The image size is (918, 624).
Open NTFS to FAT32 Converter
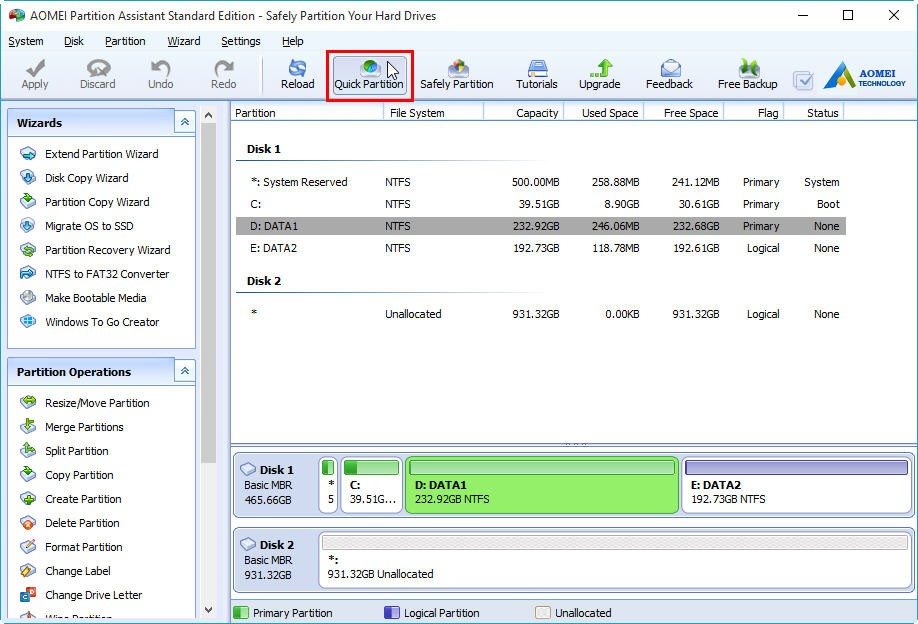tap(107, 274)
